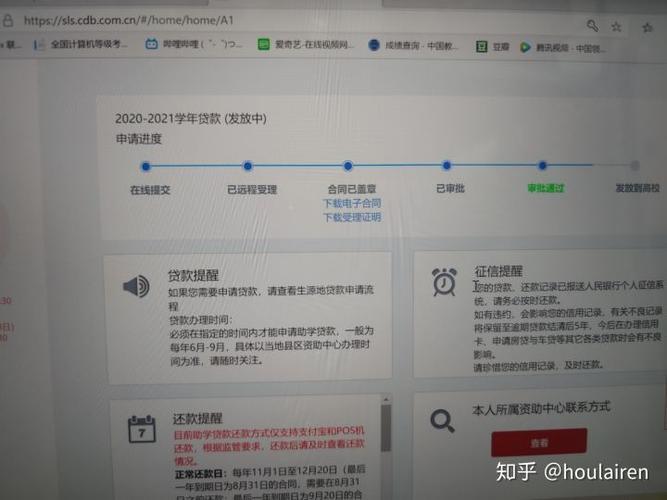Click the 成绩查询 blue round bookmark icon
This screenshot has width=667, height=500.
374,45
